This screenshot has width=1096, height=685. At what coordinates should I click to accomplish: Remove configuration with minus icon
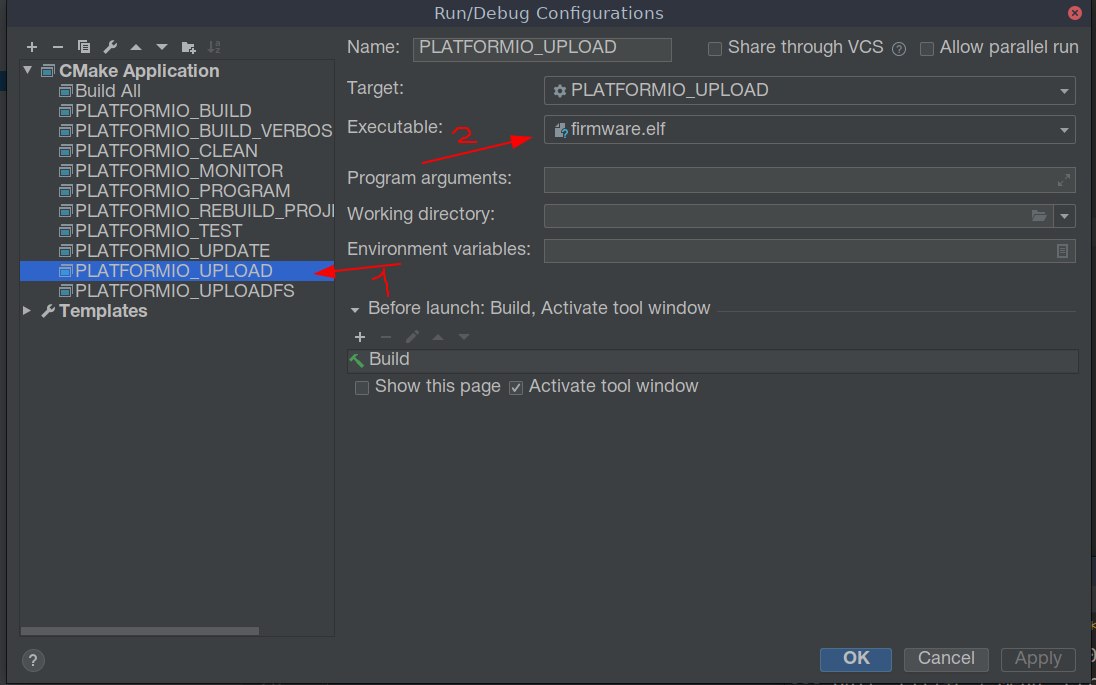click(x=58, y=47)
